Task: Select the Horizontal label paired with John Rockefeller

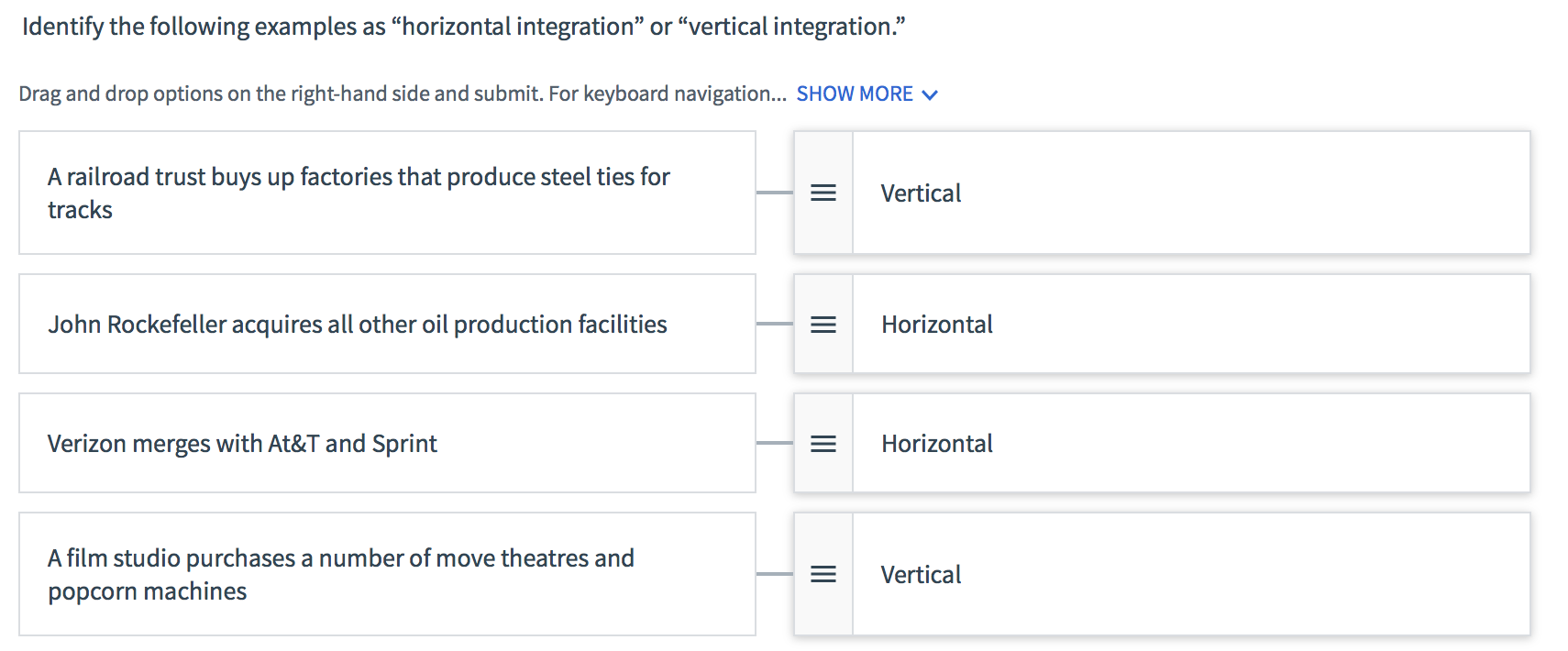Action: pyautogui.click(x=936, y=325)
